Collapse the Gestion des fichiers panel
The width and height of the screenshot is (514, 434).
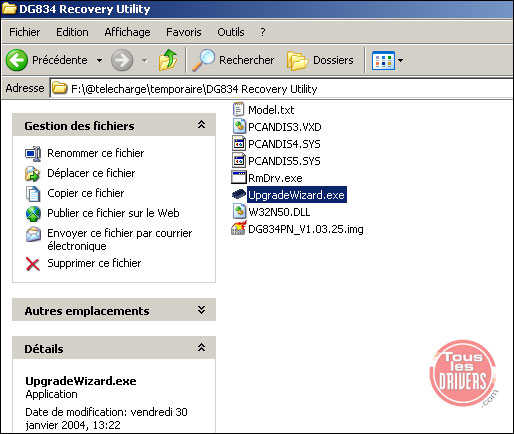[201, 125]
